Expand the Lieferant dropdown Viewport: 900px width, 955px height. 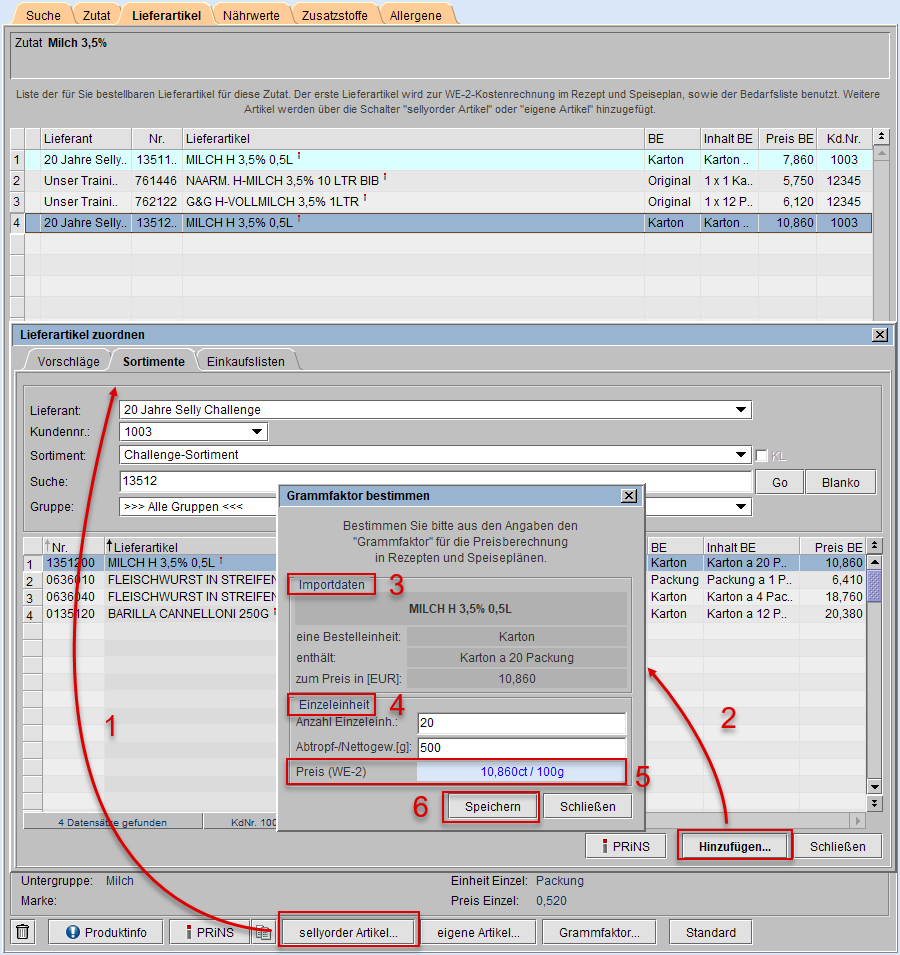point(740,409)
